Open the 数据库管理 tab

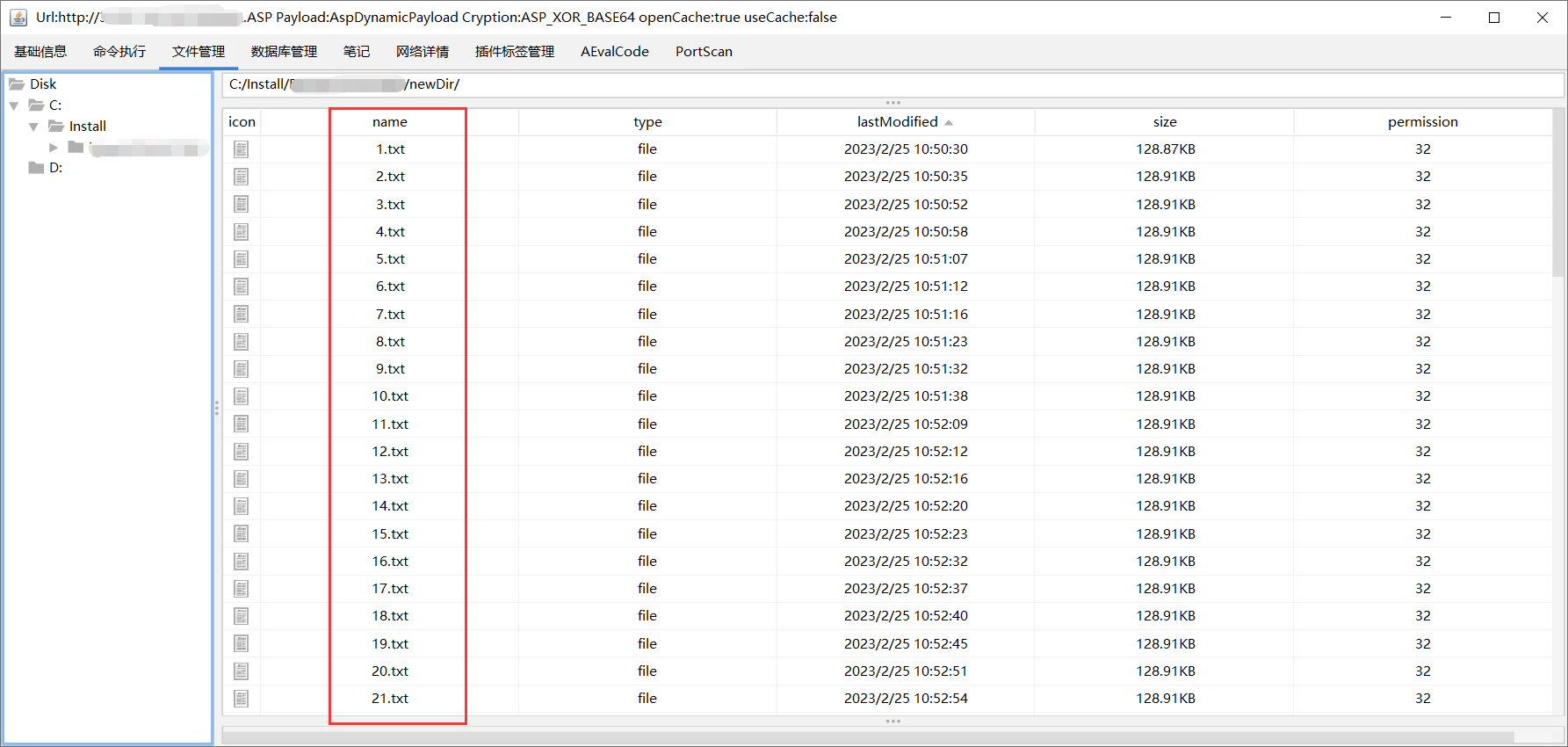tap(284, 52)
